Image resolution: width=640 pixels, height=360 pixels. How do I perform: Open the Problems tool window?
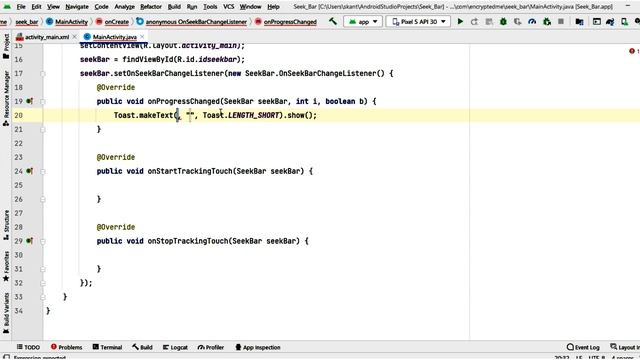click(67, 347)
